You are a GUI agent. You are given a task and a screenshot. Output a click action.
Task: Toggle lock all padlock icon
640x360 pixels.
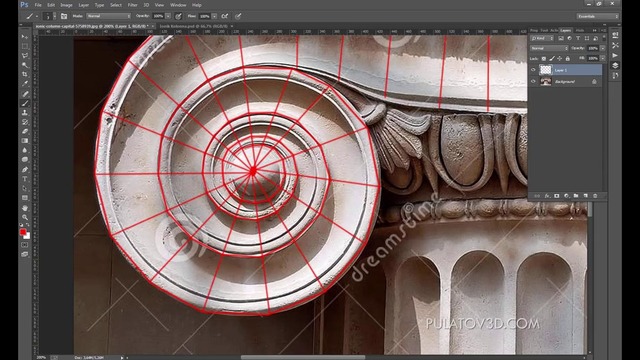click(x=567, y=59)
